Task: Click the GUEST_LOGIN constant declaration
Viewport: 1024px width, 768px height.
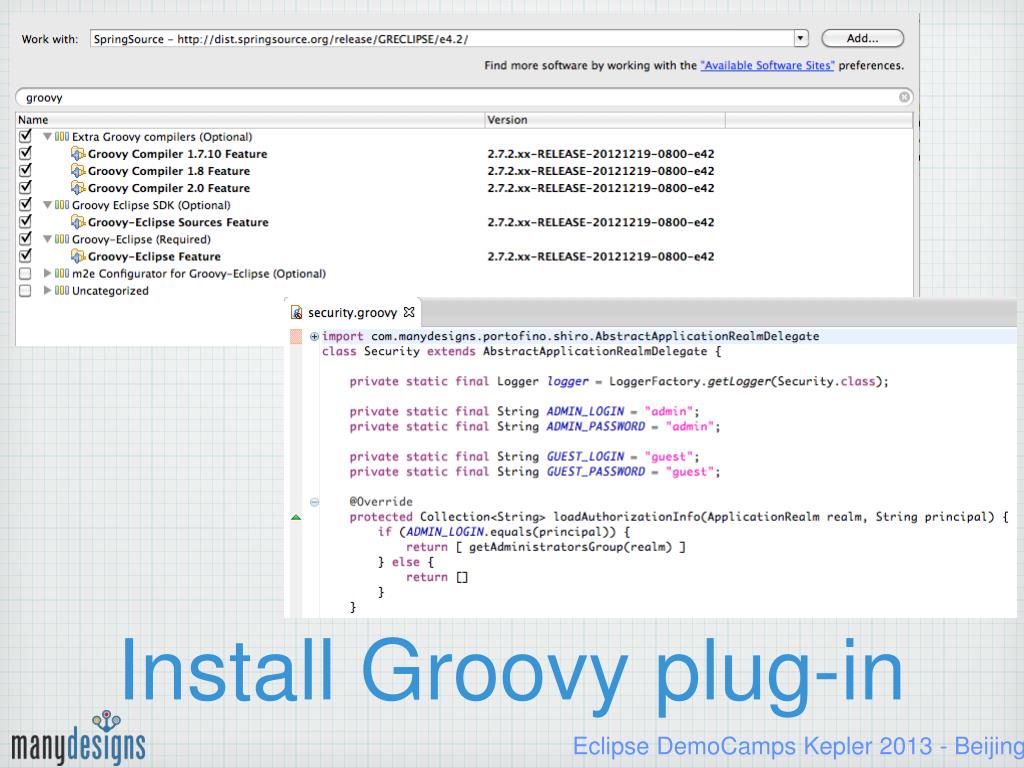Action: pos(524,456)
